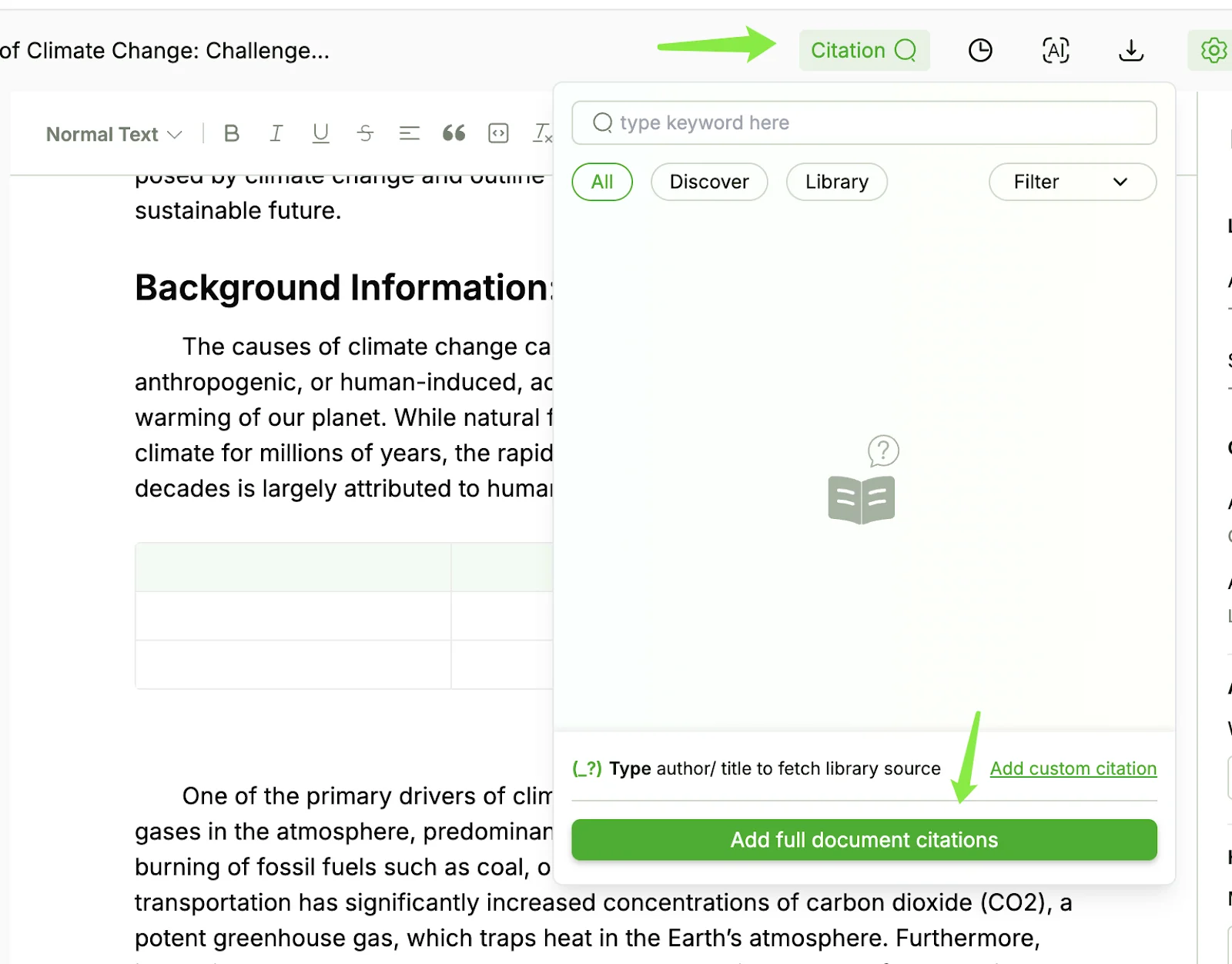Screen dimensions: 1232x964
Task: Switch to the Discover tab
Action: 709,182
